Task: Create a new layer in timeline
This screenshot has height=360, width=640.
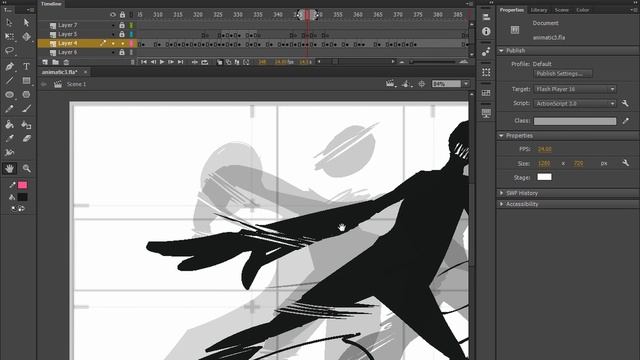Action: [x=45, y=62]
